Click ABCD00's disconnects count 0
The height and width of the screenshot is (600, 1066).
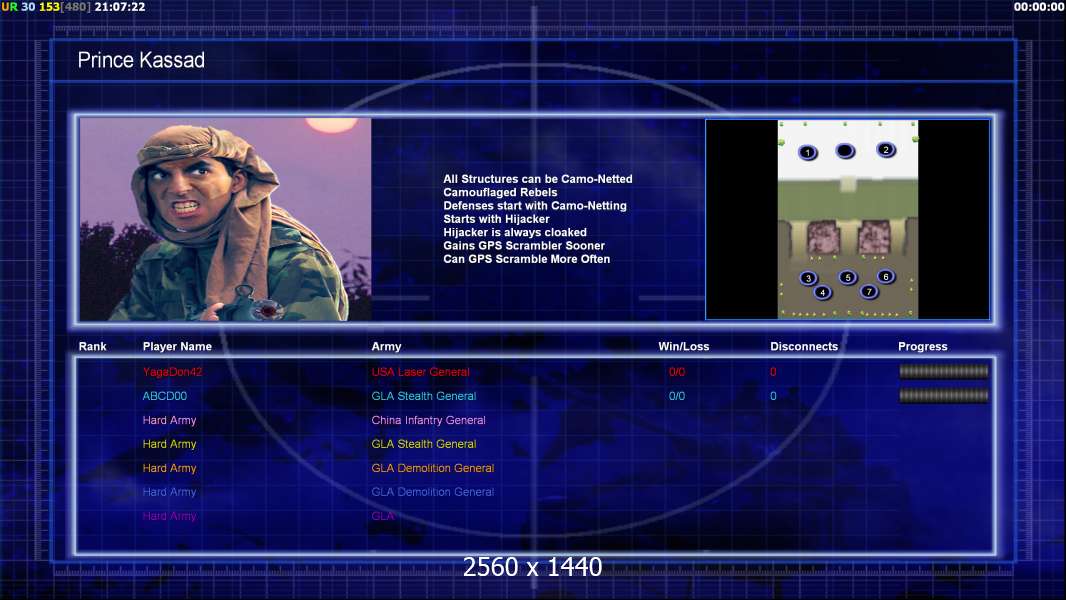pos(773,395)
